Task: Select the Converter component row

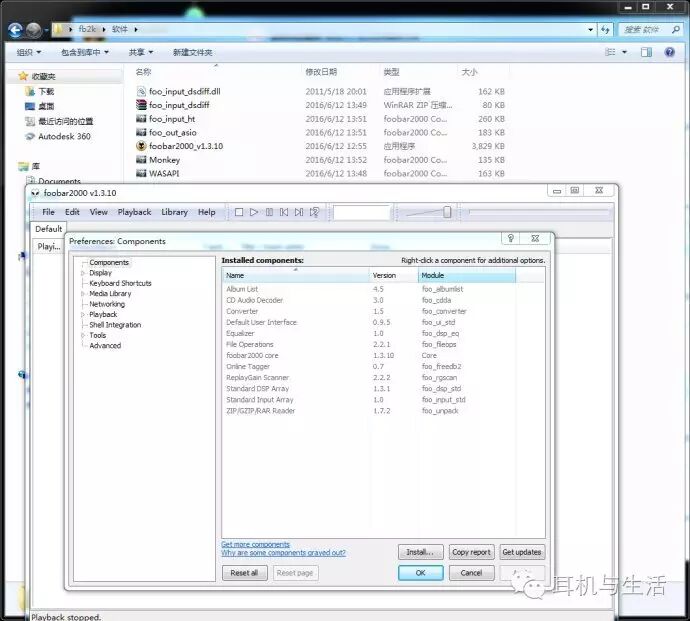Action: (383, 311)
